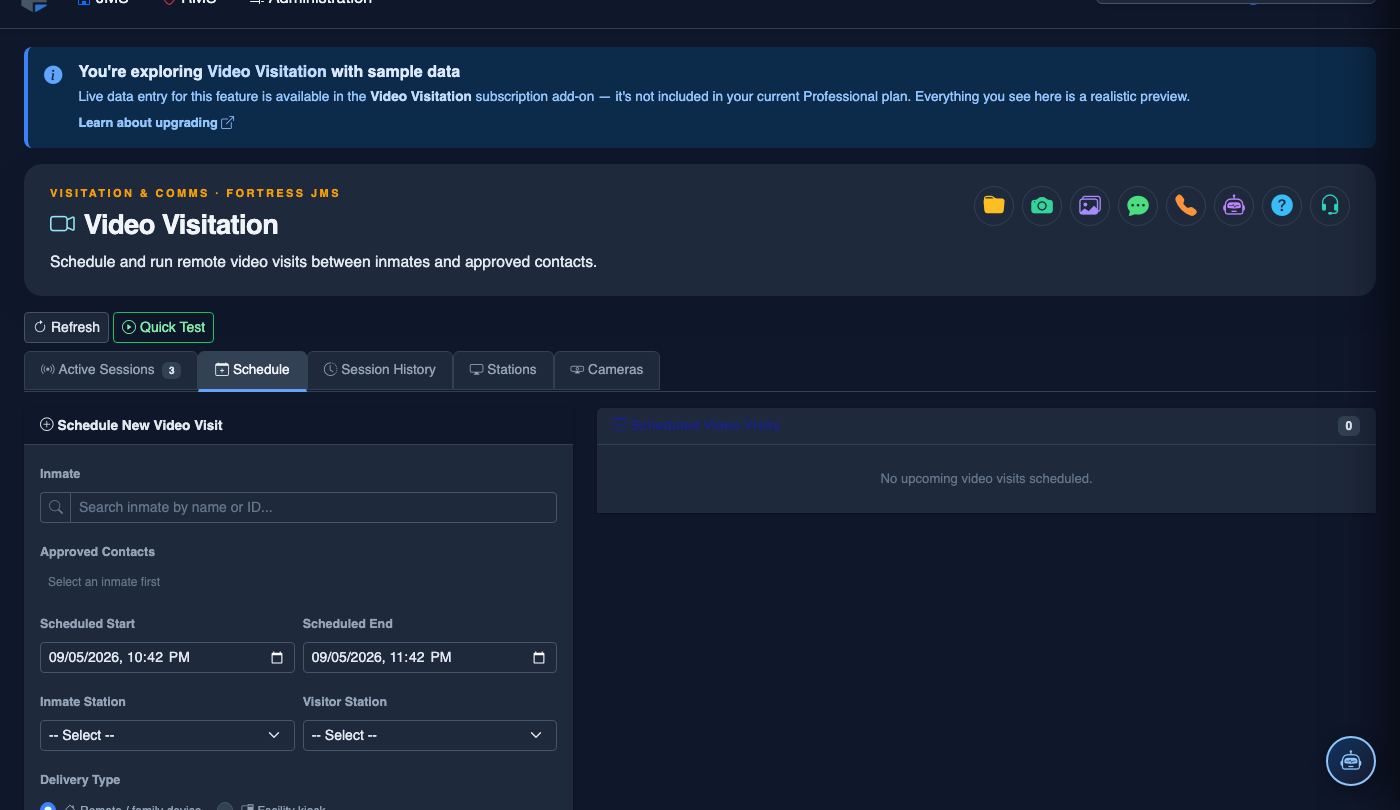
Task: Click the Scheduled Start date-time field
Action: click(167, 657)
